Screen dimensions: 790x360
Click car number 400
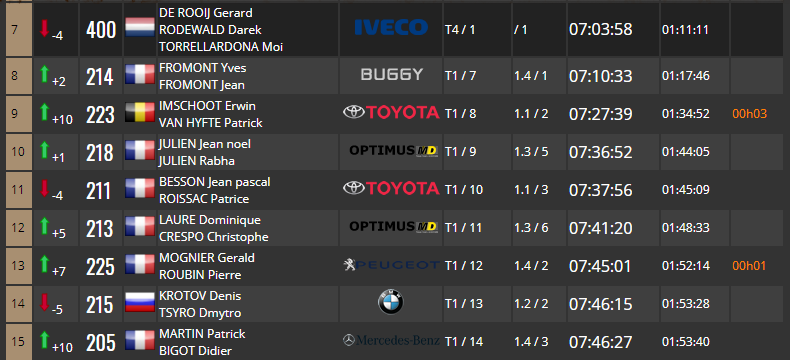101,30
